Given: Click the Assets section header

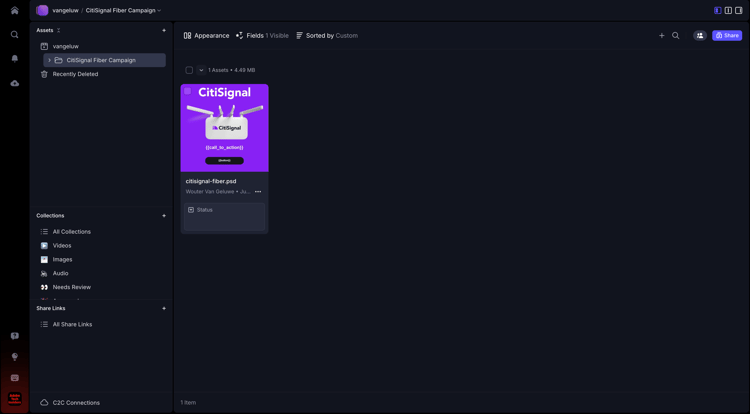Looking at the screenshot, I should point(44,30).
